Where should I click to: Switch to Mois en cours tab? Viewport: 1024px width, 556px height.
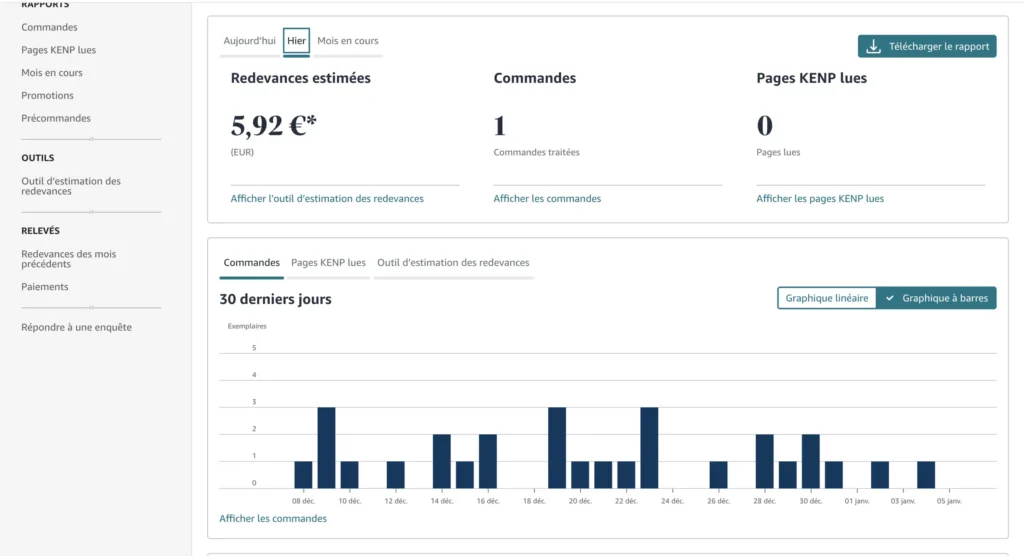pyautogui.click(x=348, y=41)
